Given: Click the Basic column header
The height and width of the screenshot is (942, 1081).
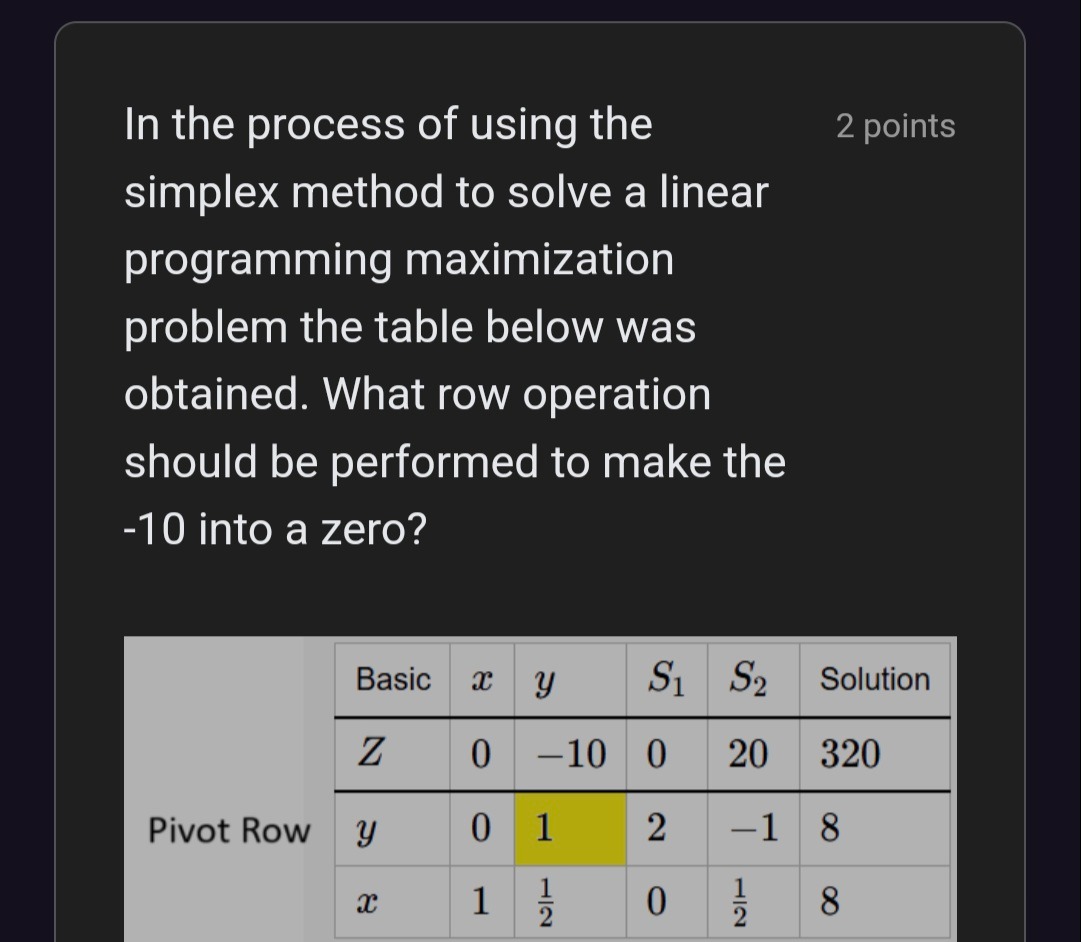Looking at the screenshot, I should 393,679.
